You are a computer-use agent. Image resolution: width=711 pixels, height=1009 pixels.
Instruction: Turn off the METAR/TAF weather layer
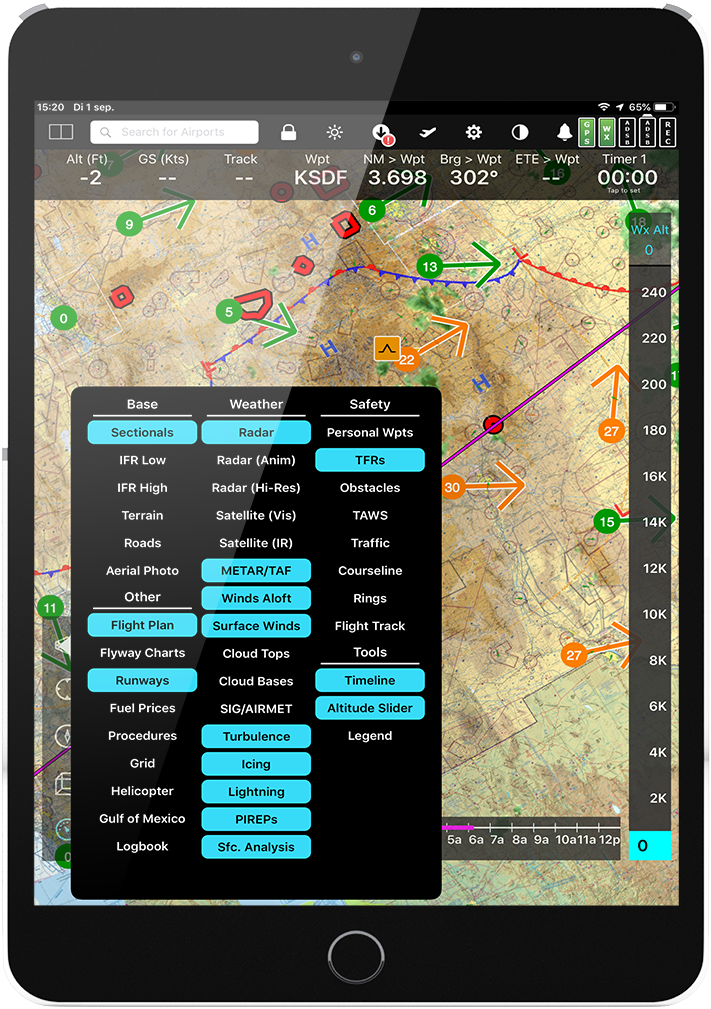[256, 571]
